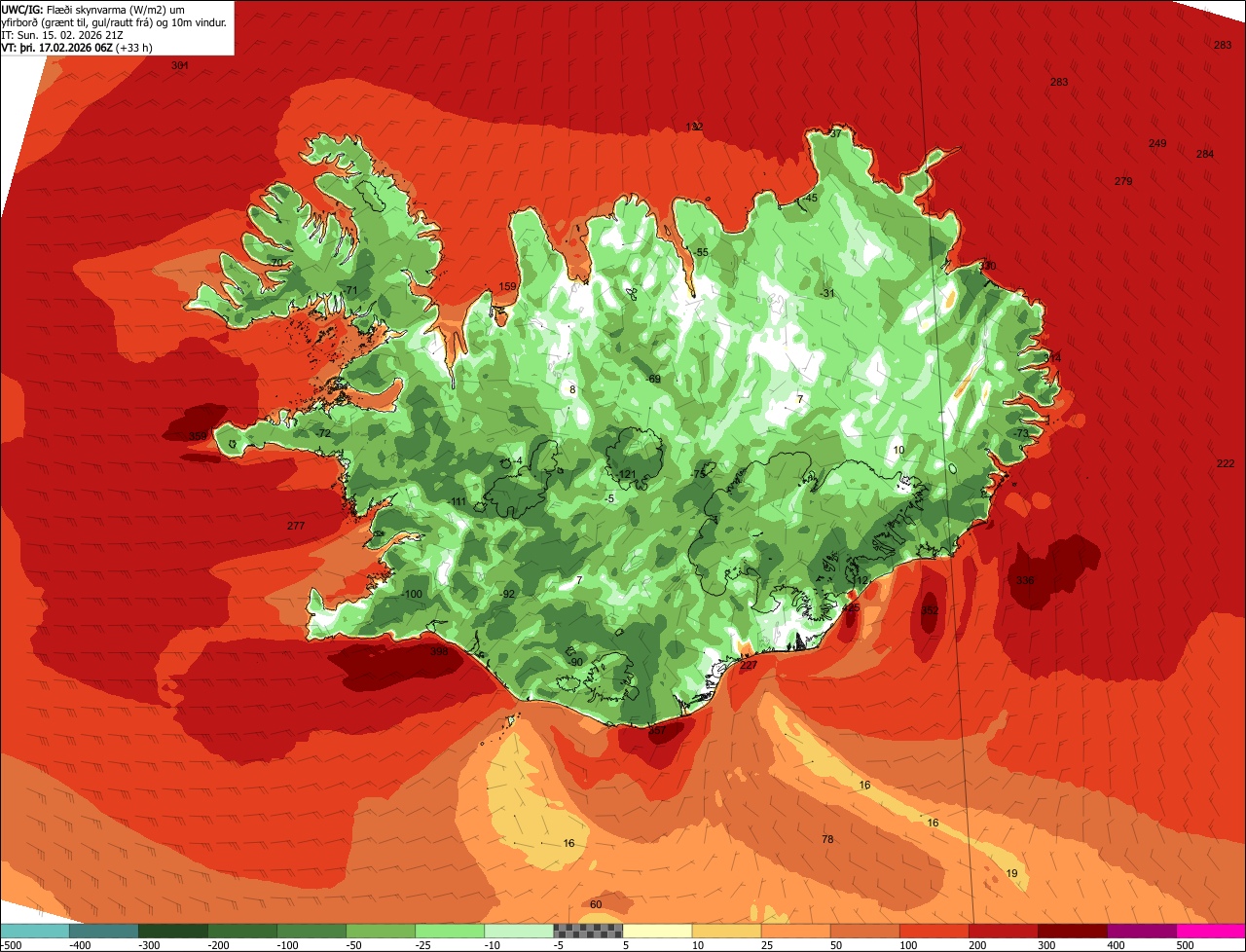Image resolution: width=1246 pixels, height=952 pixels.
Task: Pick the light green swatch between -25 and -10
Action: 450,931
